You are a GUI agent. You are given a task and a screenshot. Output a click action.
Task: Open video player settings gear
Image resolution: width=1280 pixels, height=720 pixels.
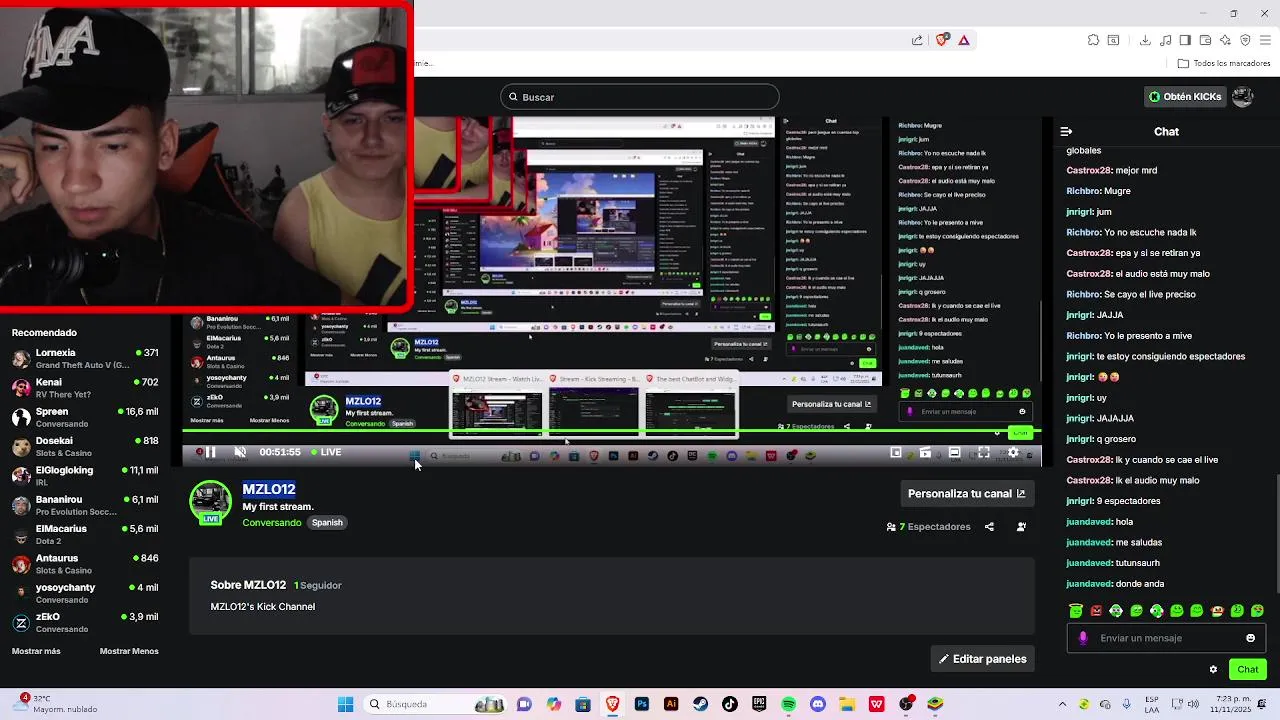[x=1013, y=453]
